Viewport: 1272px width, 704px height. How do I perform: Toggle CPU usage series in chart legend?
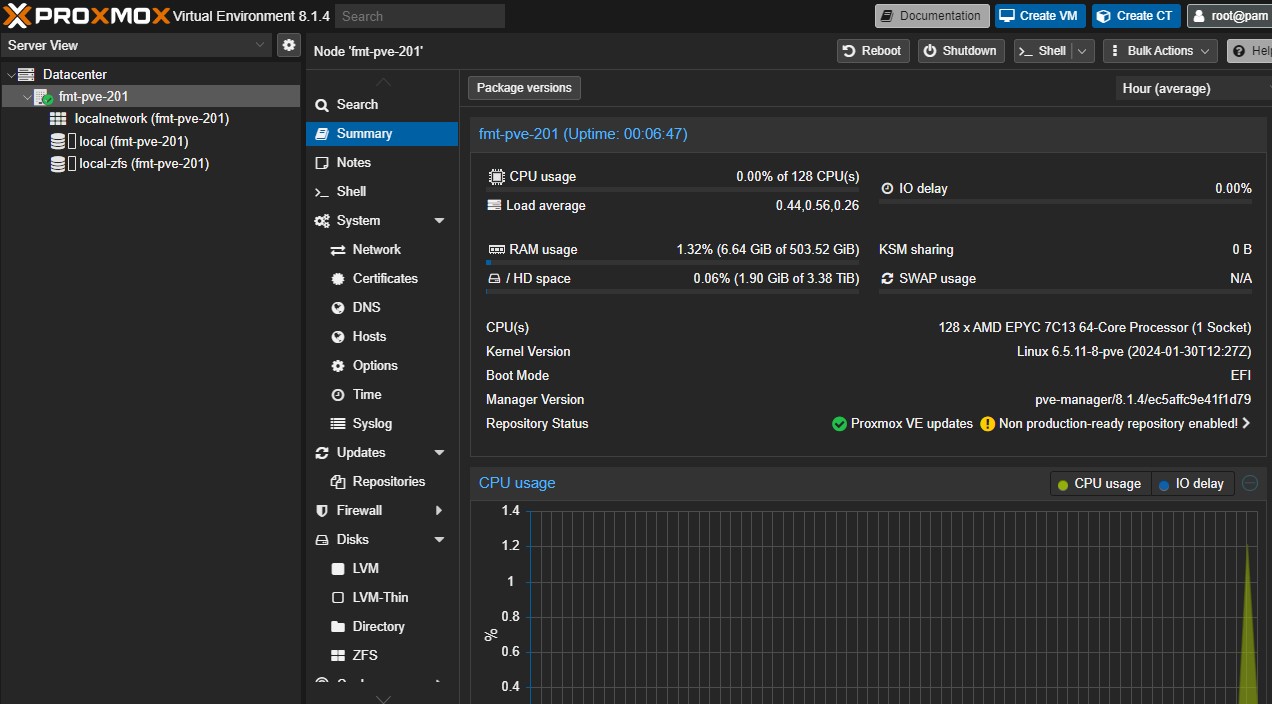point(1099,484)
